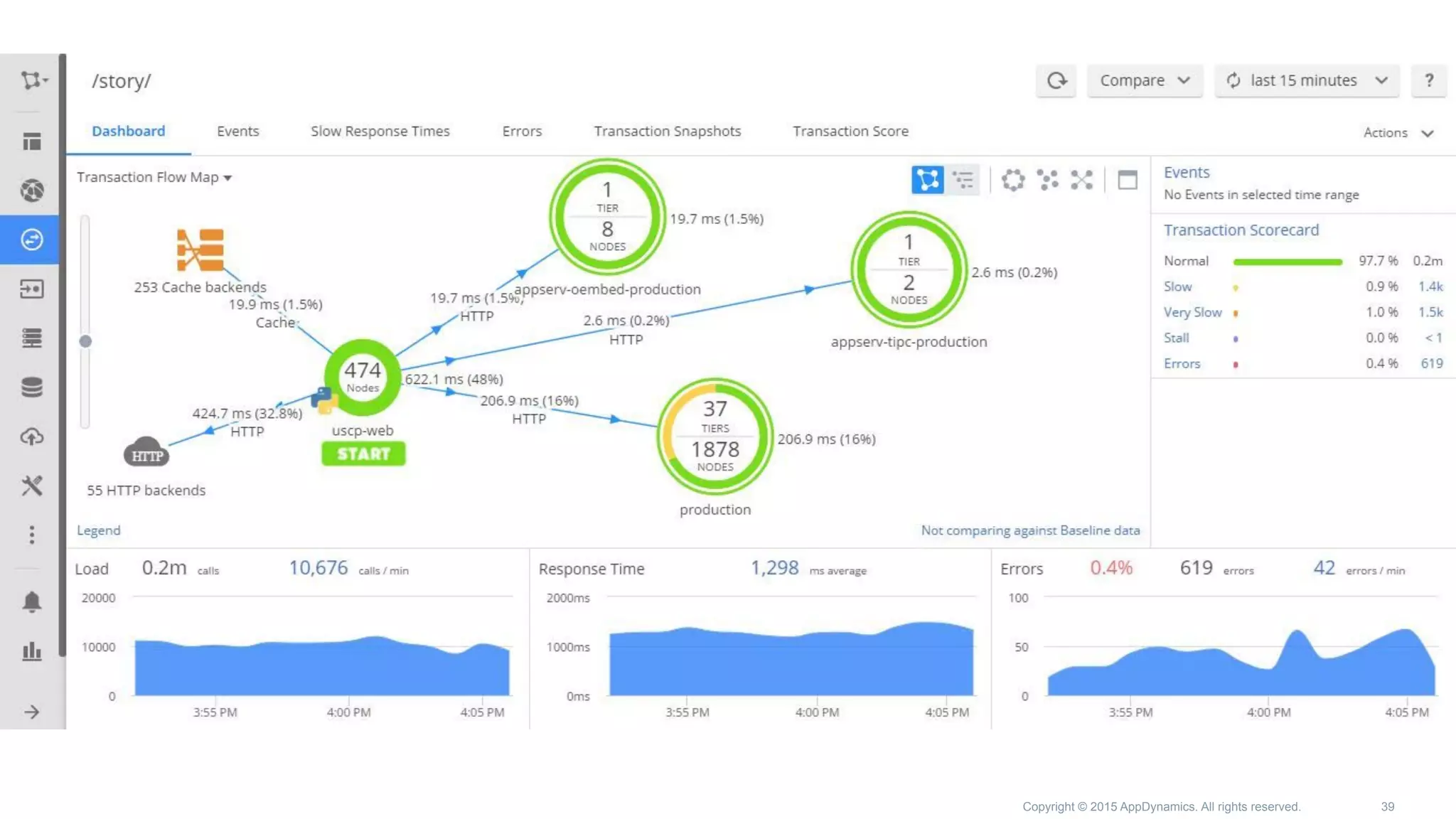Click the 1.4k Slow count

[1430, 287]
